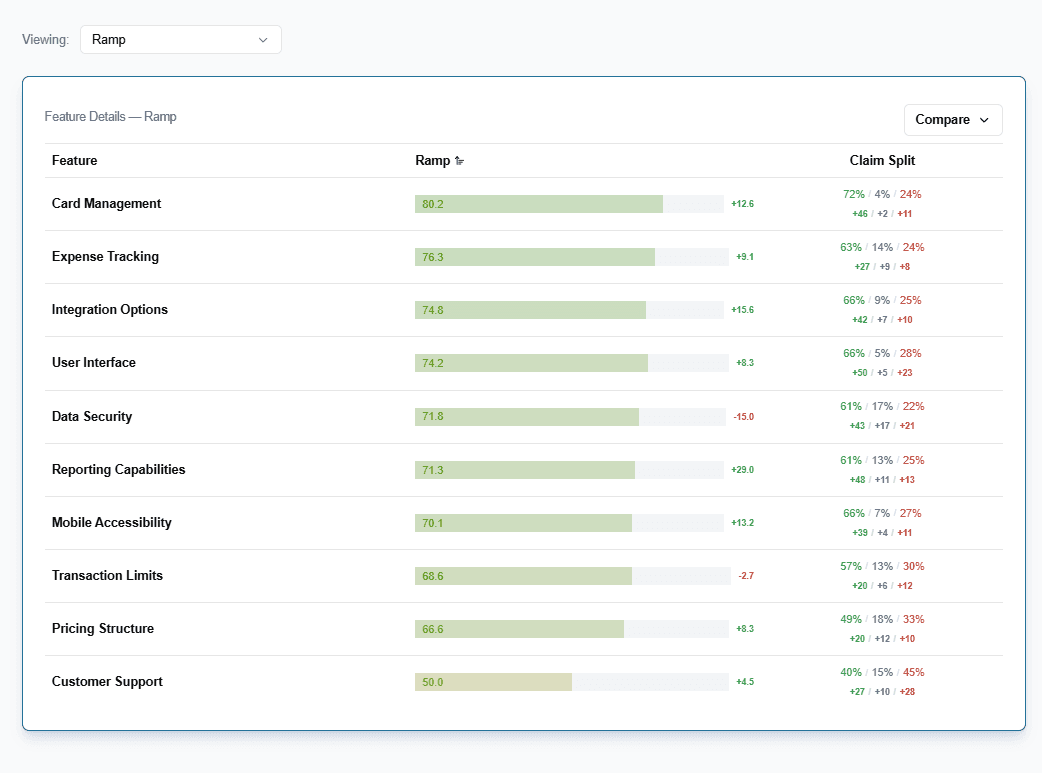Click the Claim Split column header
The image size is (1042, 773).
coord(882,161)
